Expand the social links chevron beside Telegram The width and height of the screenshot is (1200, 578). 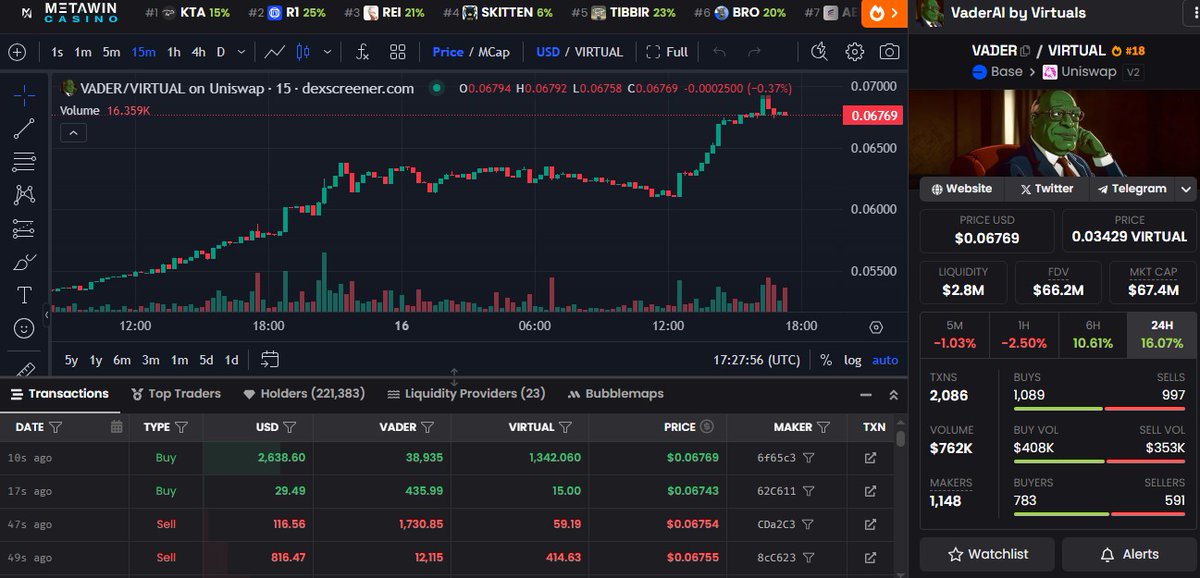[1186, 188]
